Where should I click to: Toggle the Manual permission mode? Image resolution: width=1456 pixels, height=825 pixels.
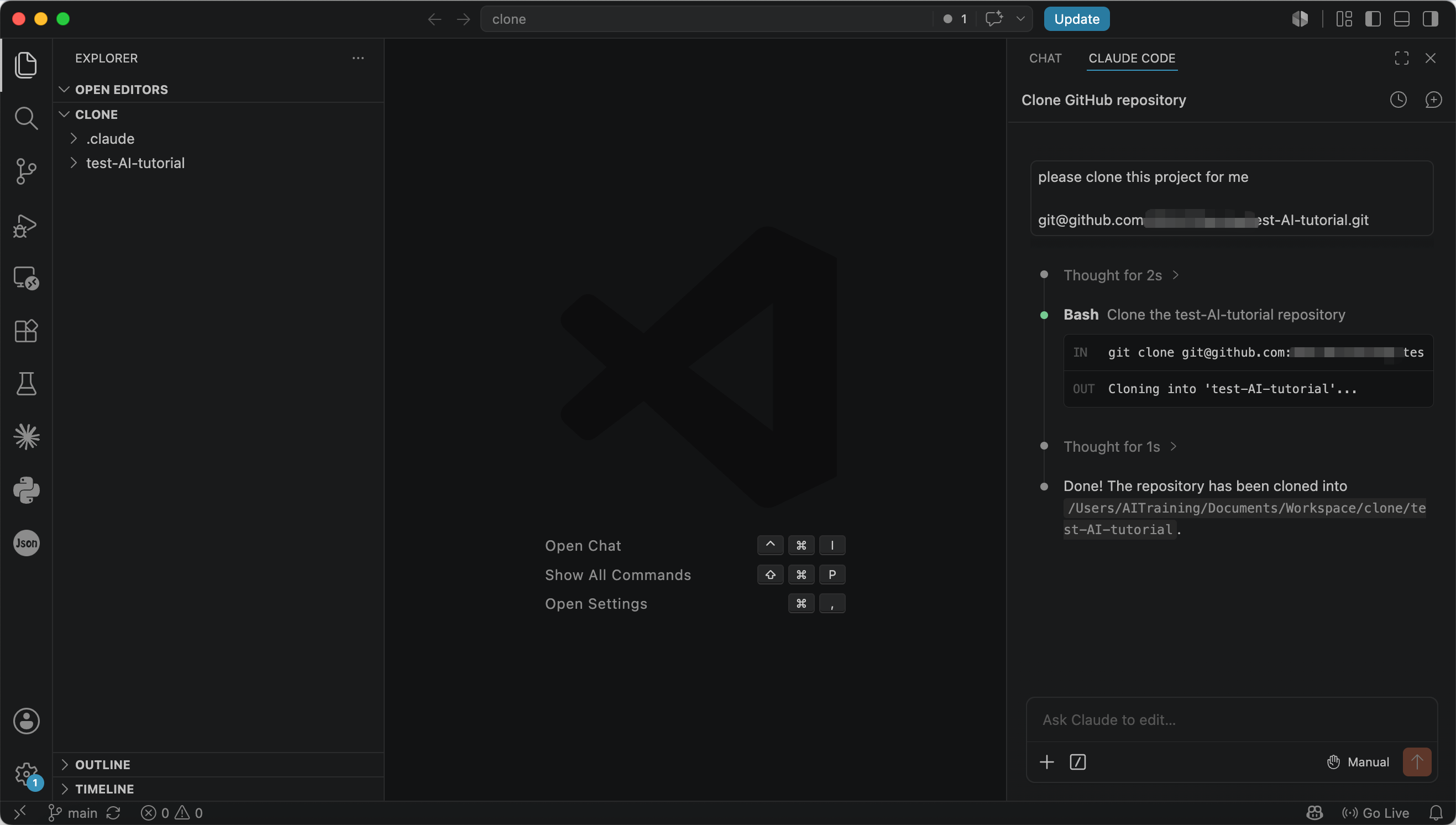1358,762
